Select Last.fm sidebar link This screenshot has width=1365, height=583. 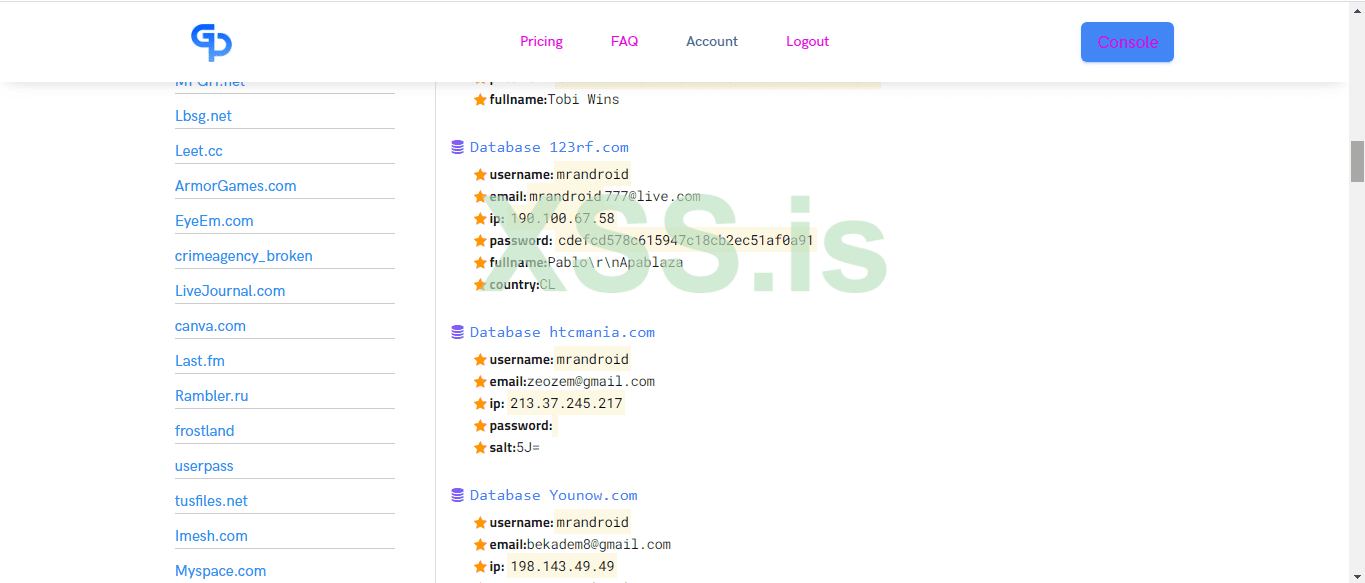(x=200, y=361)
